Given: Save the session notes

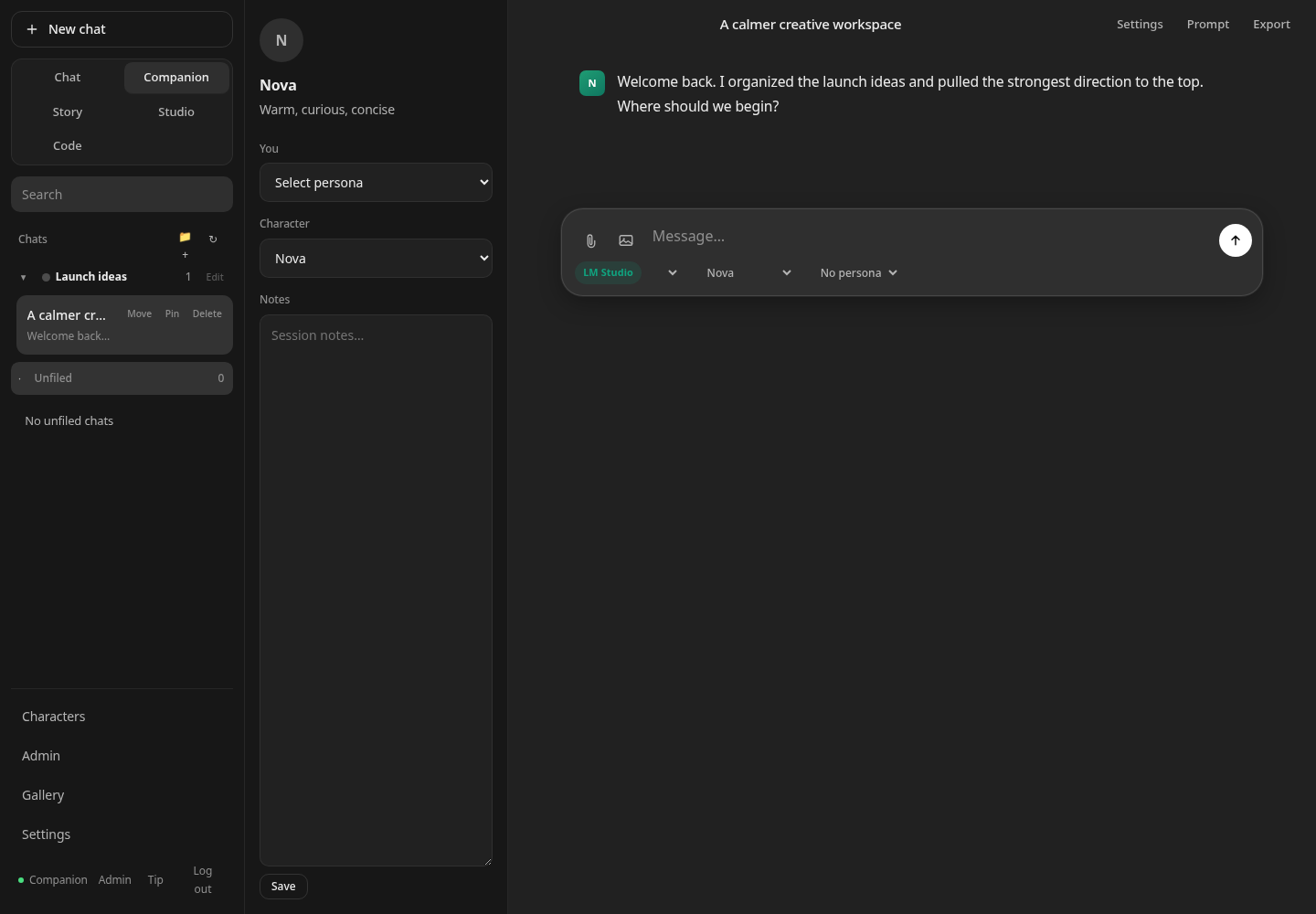Looking at the screenshot, I should [x=283, y=887].
